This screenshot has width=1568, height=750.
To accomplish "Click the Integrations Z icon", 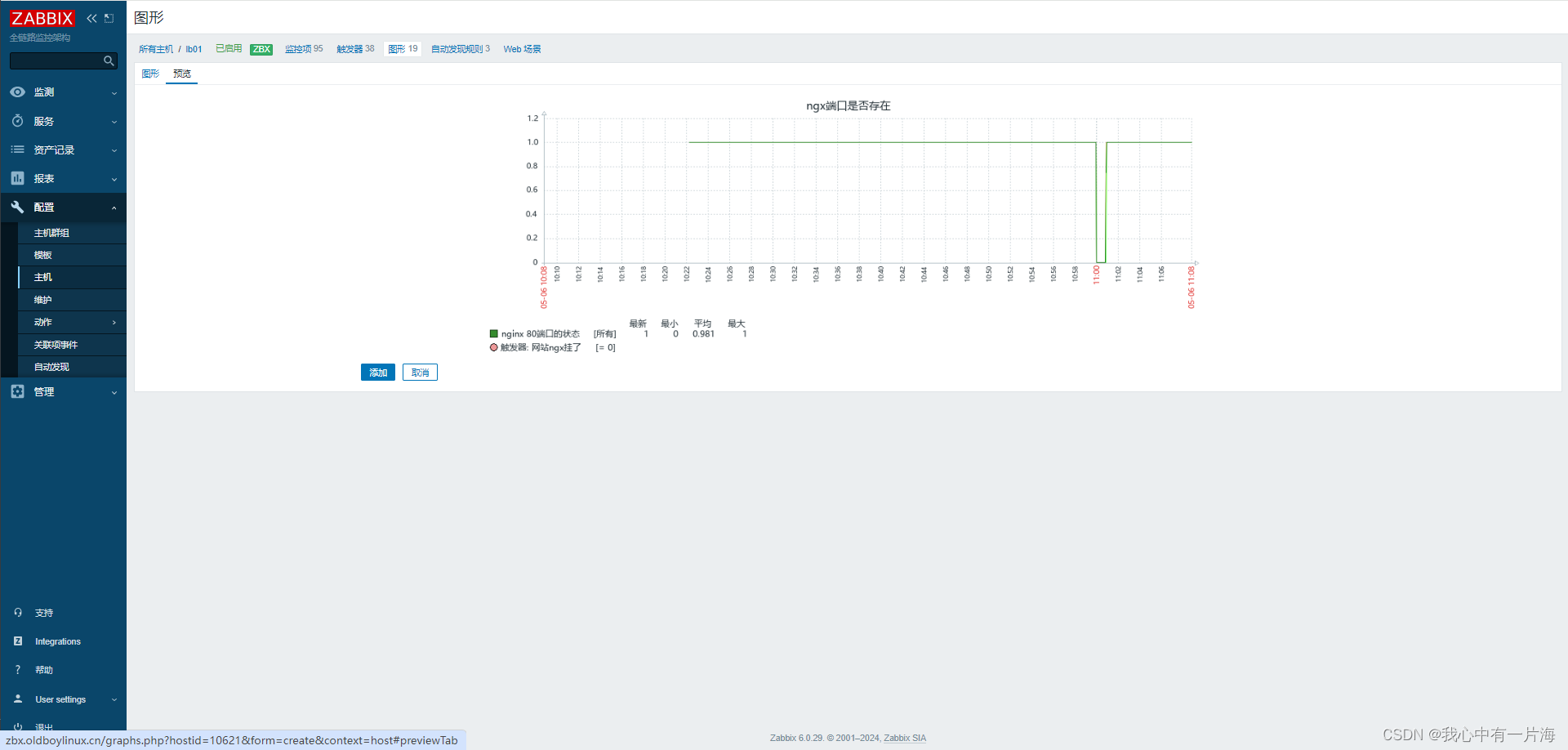I will 18,641.
